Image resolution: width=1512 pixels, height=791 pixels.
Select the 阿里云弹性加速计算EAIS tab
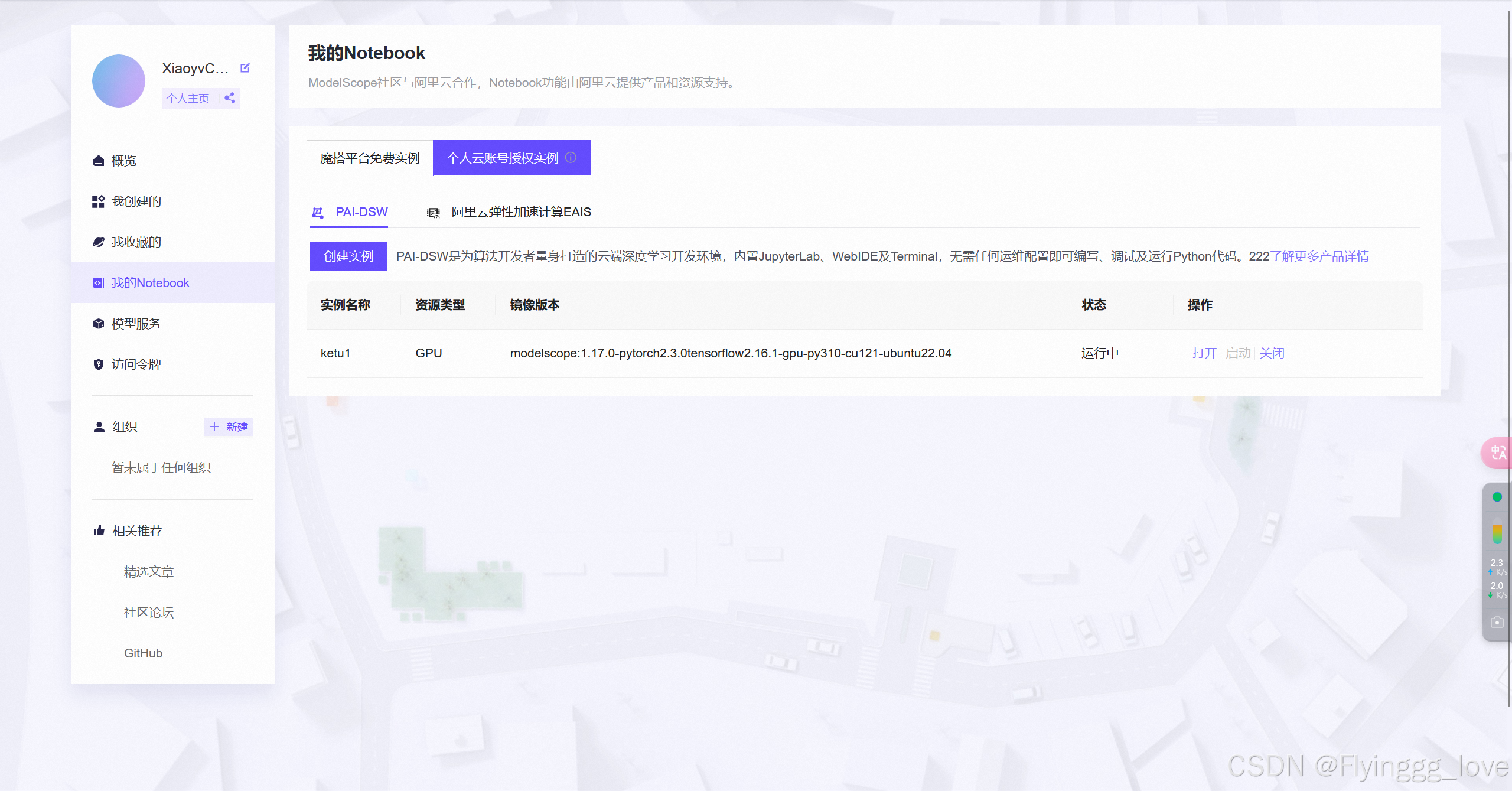click(509, 212)
